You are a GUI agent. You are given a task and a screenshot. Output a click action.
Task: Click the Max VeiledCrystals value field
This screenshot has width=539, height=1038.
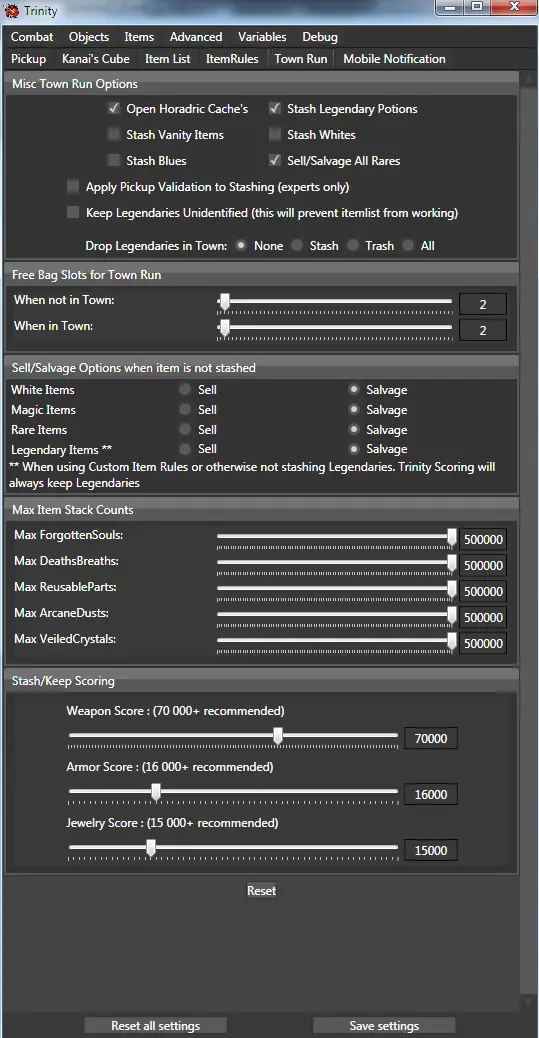click(x=483, y=643)
